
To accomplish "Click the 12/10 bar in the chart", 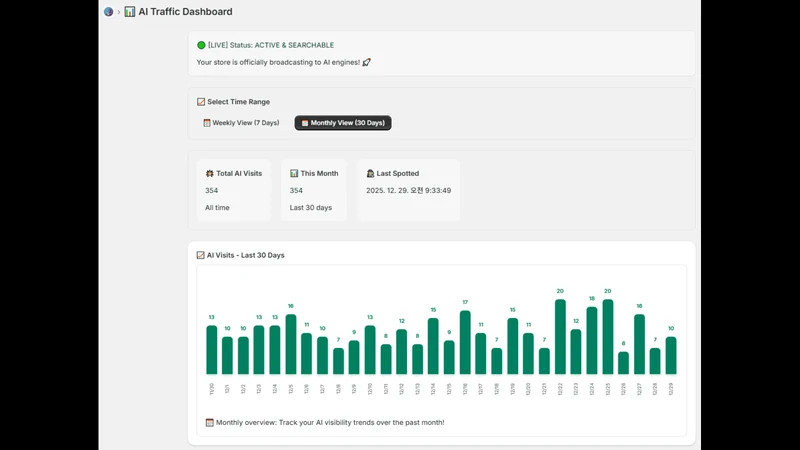I will [370, 350].
